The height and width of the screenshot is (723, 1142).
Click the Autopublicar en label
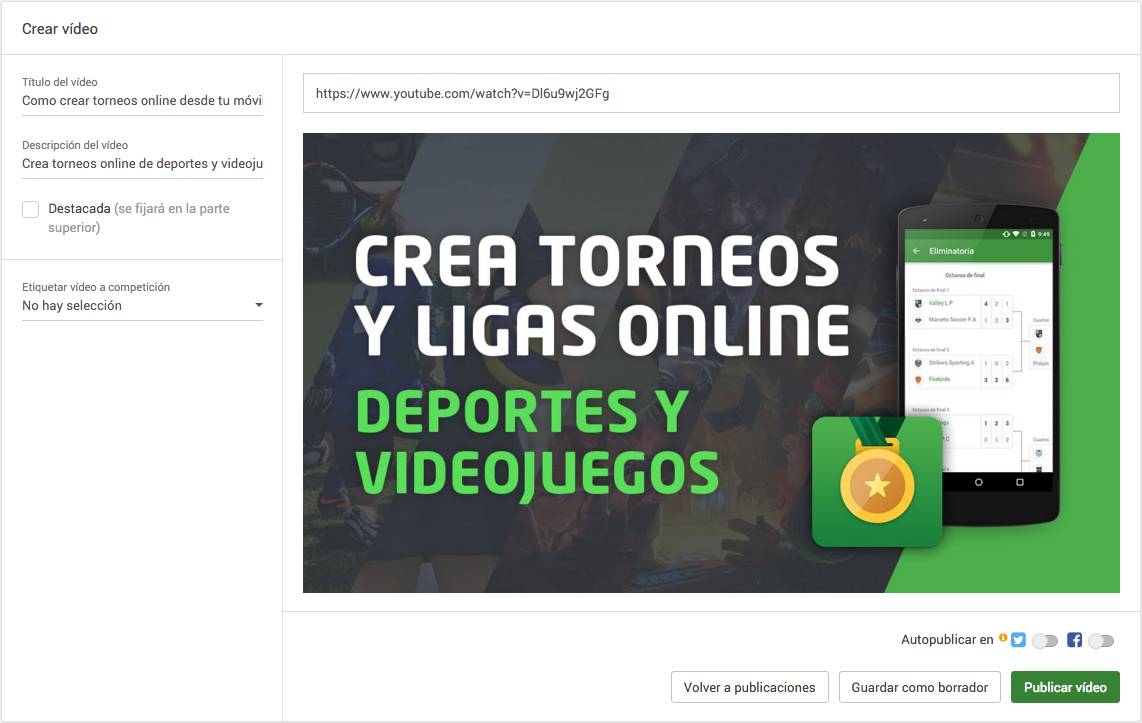947,640
